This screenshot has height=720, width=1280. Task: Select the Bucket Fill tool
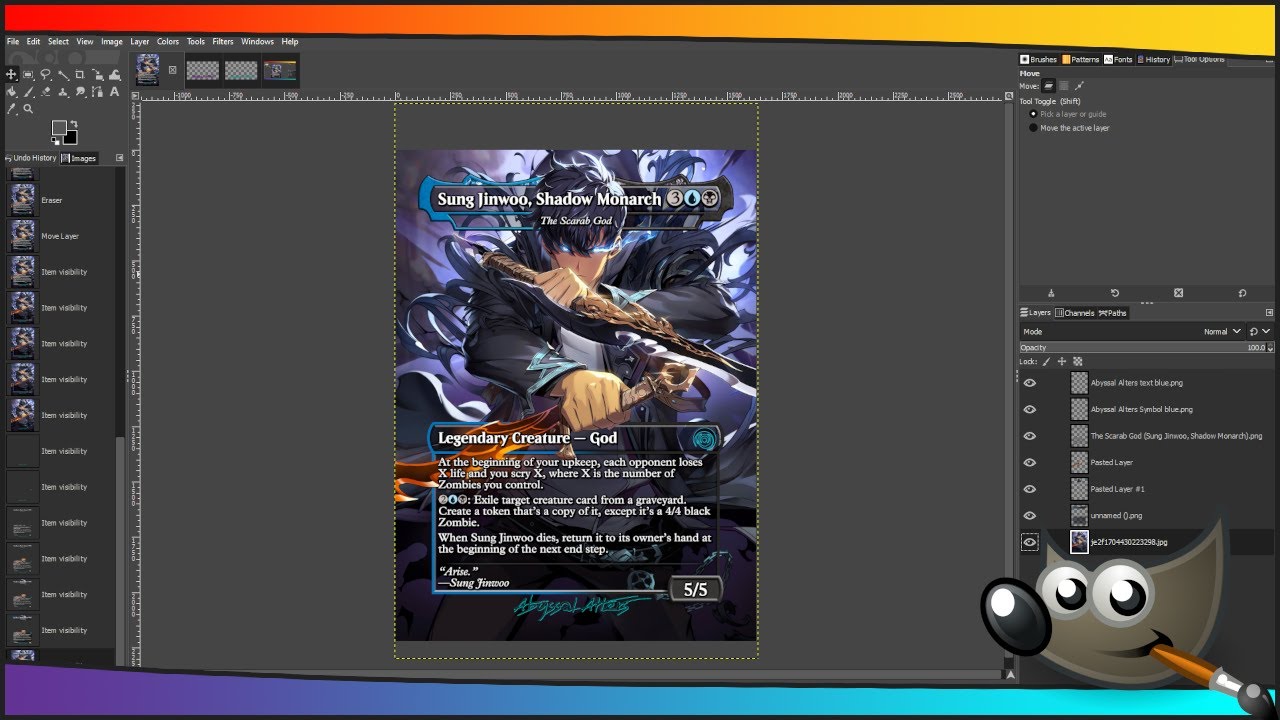click(x=11, y=92)
